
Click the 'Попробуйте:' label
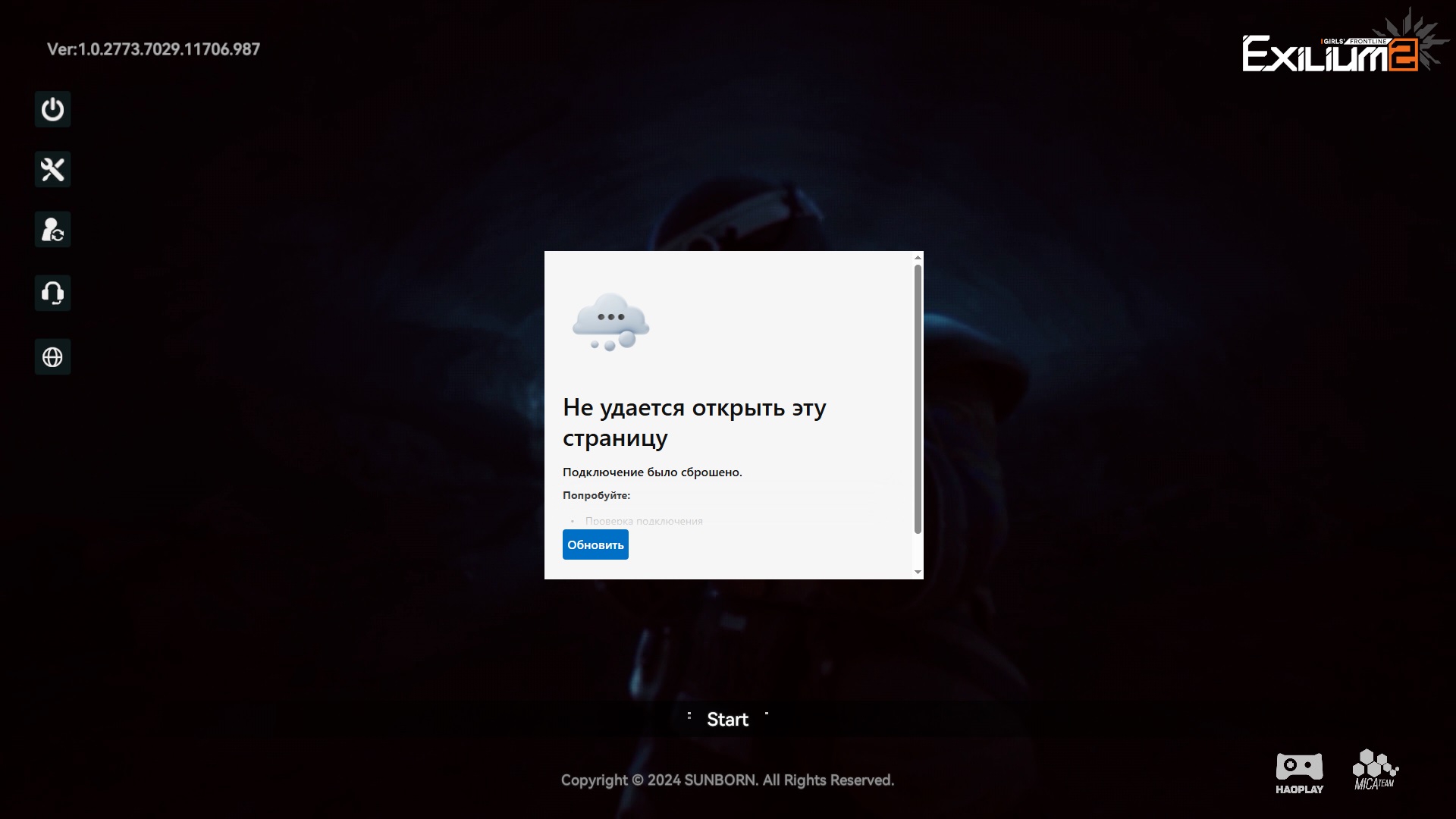596,495
